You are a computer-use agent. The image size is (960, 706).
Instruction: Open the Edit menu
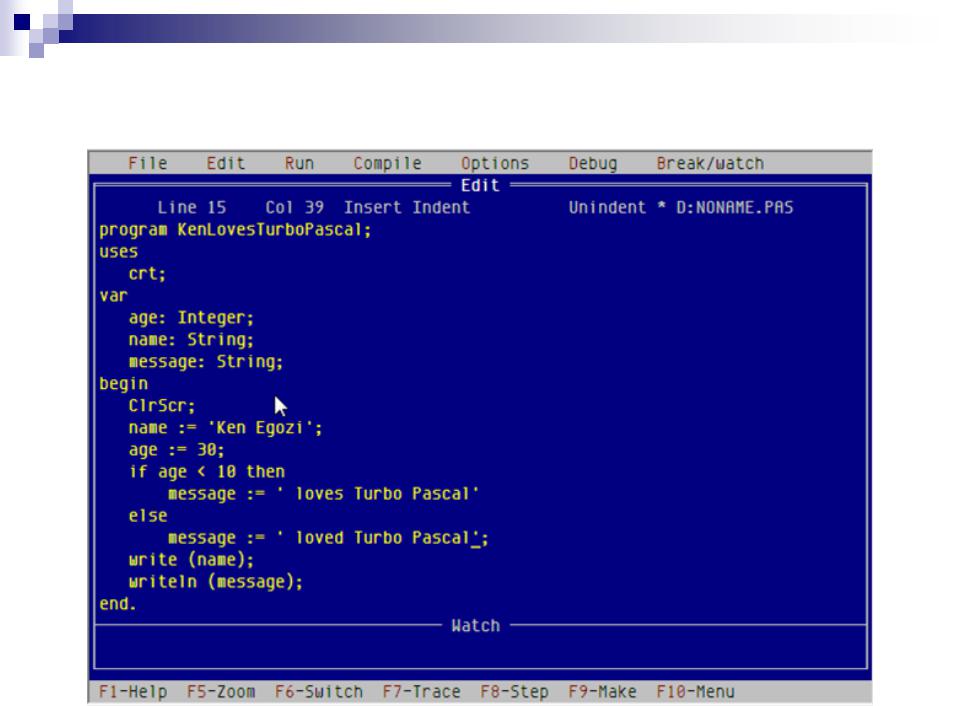pyautogui.click(x=226, y=163)
